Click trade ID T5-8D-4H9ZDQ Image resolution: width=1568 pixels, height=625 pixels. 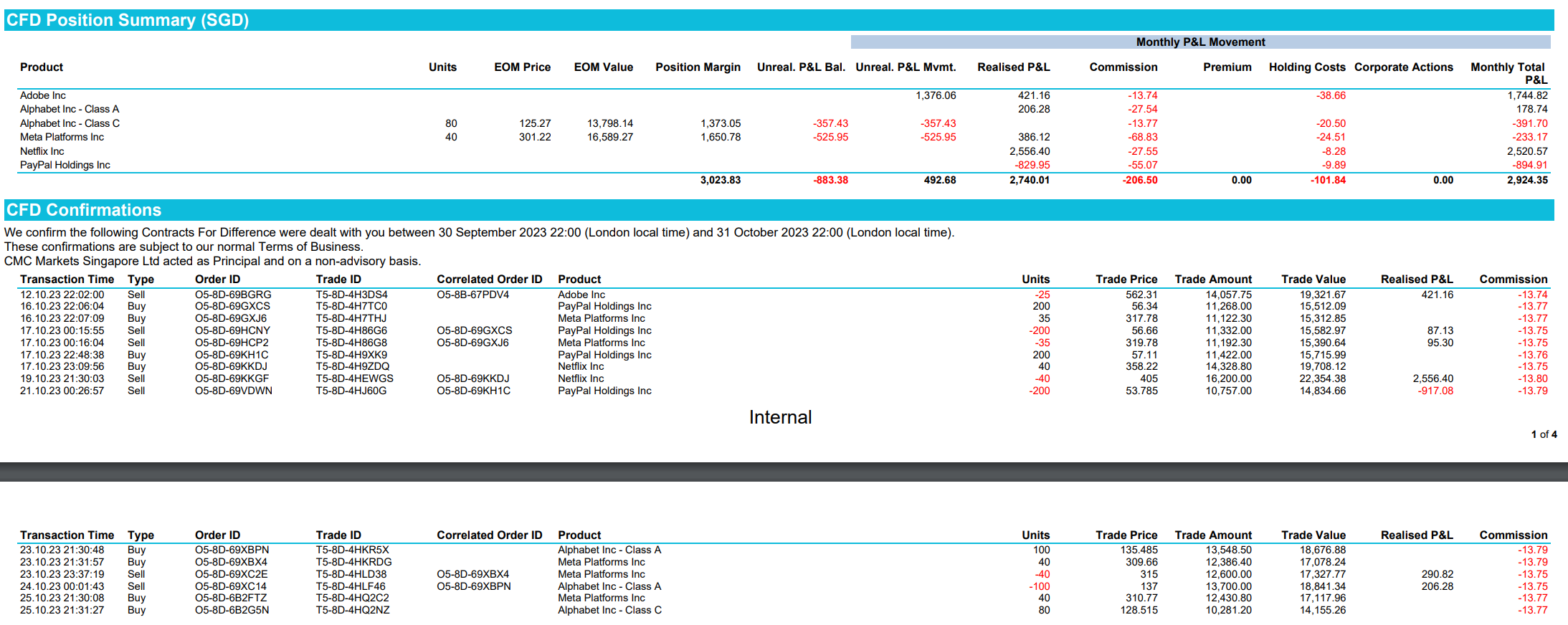click(353, 366)
